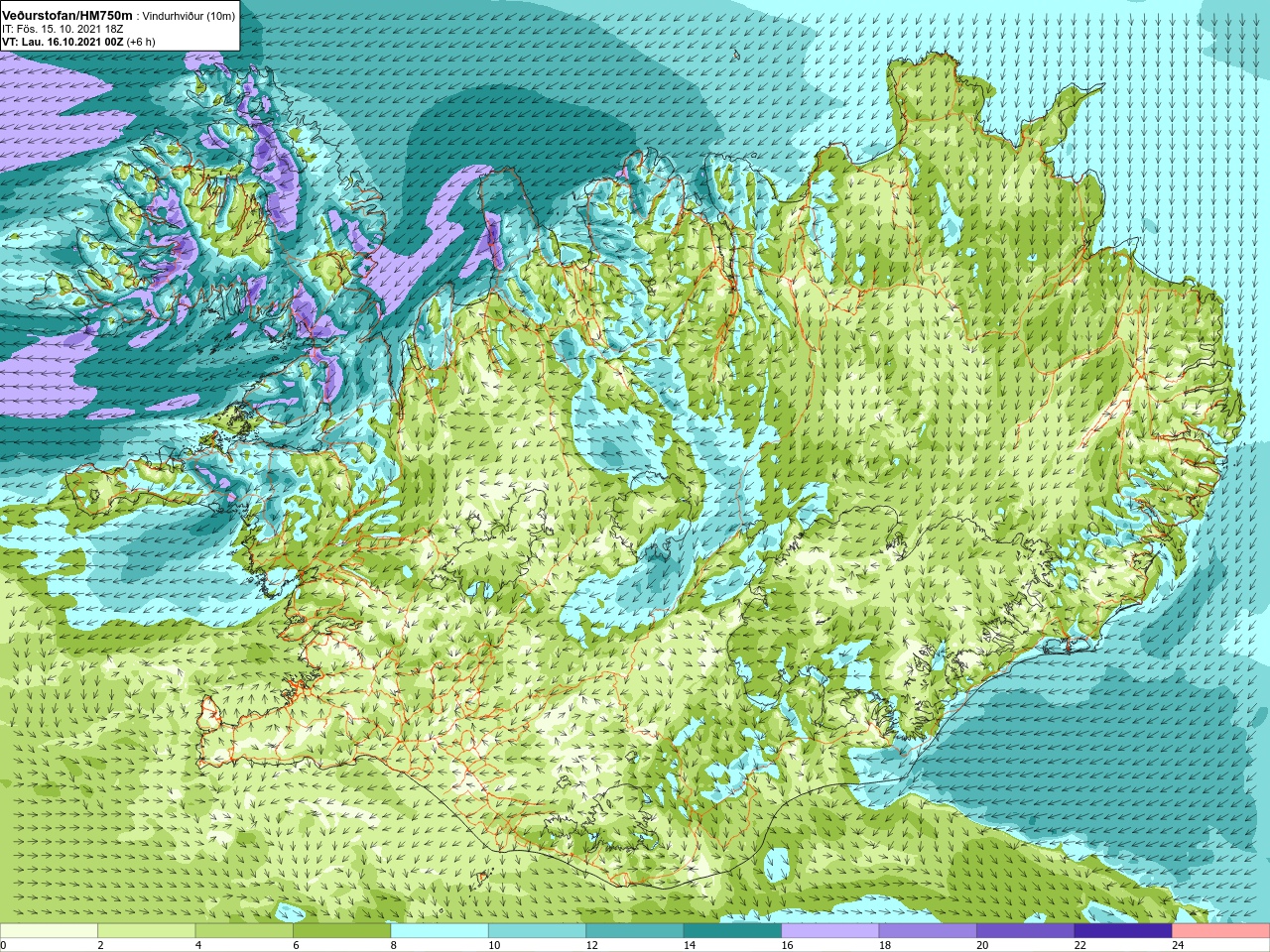
Task: Click the pale yellow 0–2 legend swatch
Action: (49, 930)
